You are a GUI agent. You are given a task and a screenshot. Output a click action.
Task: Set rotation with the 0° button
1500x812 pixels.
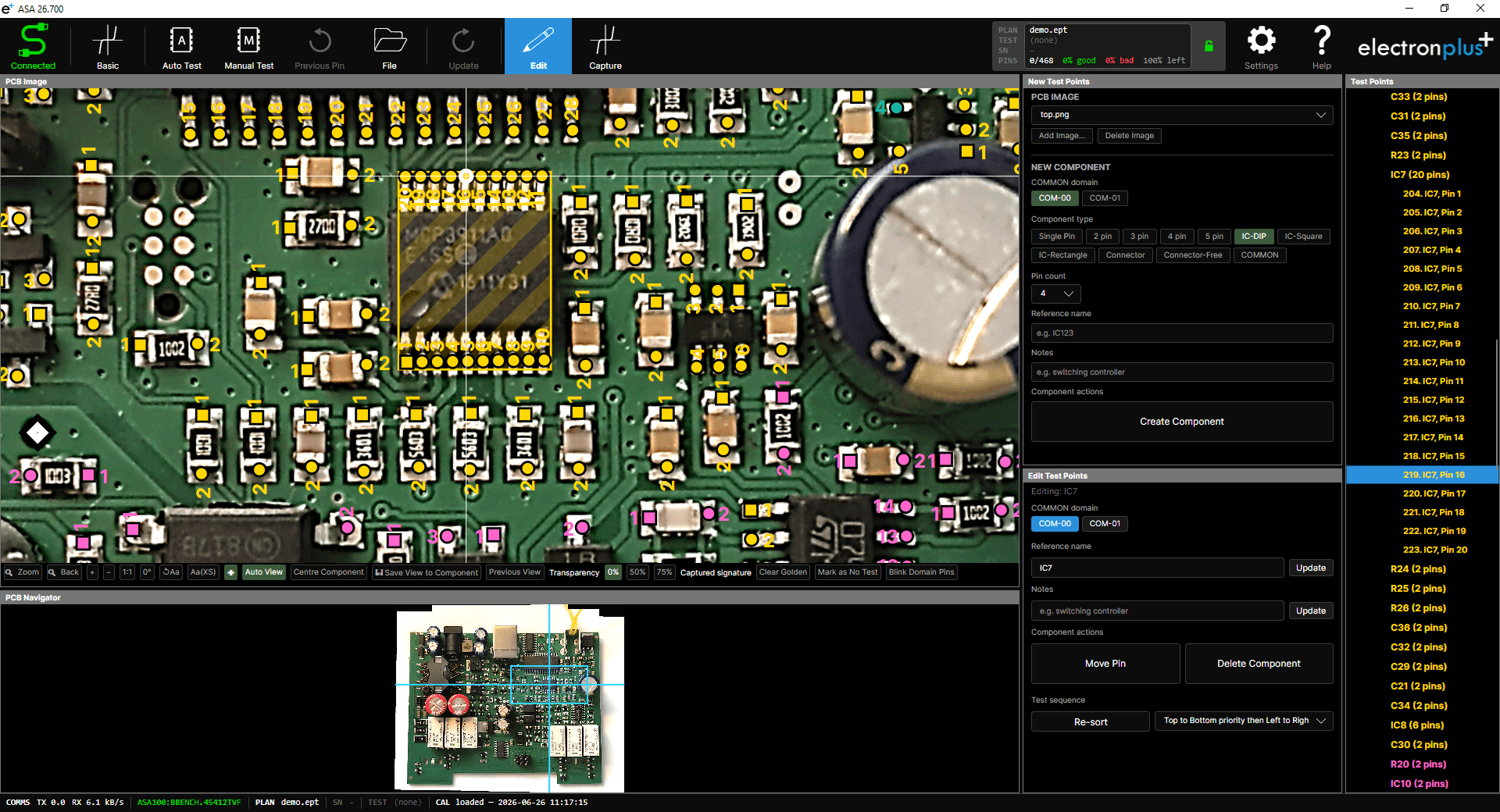click(147, 572)
